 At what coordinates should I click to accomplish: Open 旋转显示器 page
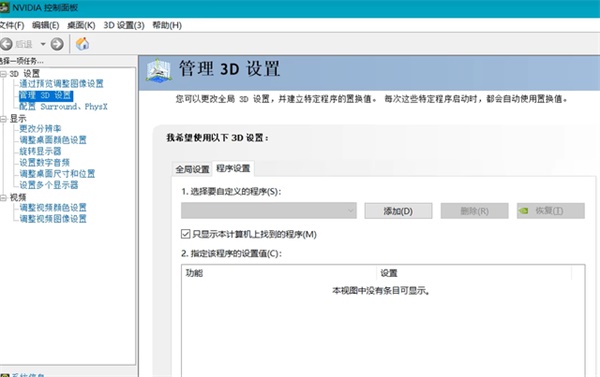click(x=40, y=151)
